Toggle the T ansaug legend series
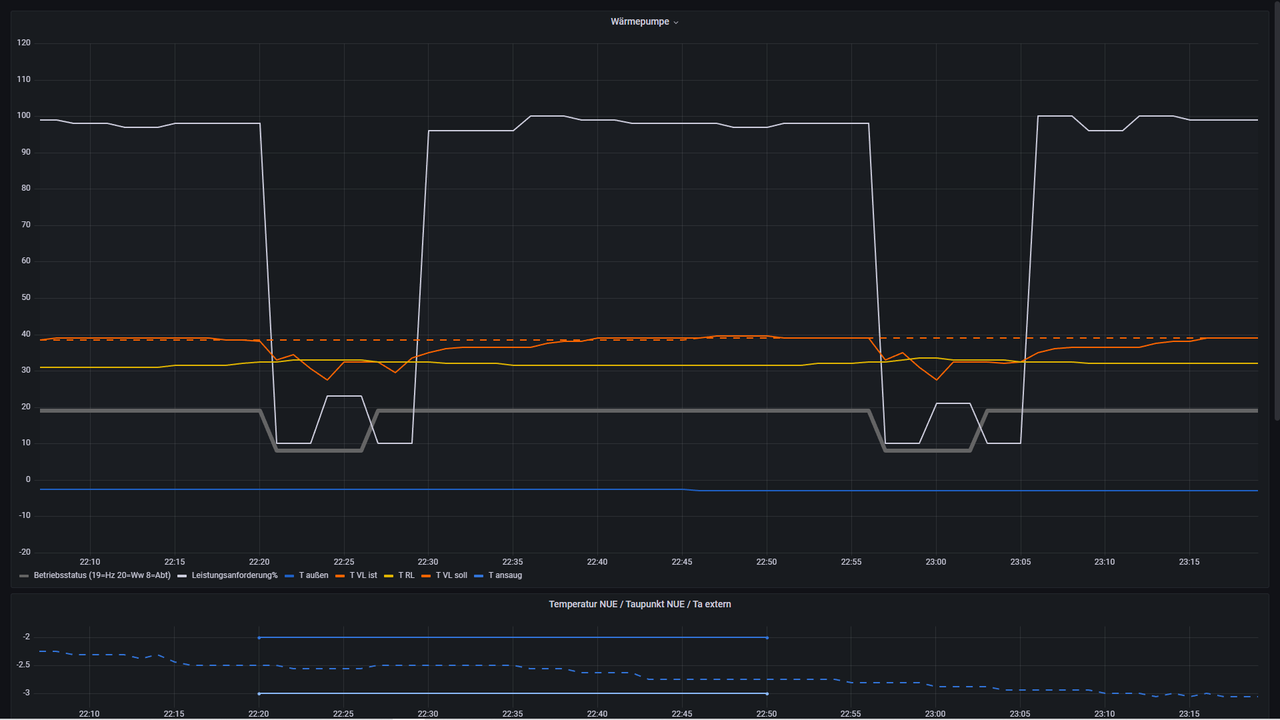Viewport: 1280px width, 720px height. pyautogui.click(x=505, y=576)
